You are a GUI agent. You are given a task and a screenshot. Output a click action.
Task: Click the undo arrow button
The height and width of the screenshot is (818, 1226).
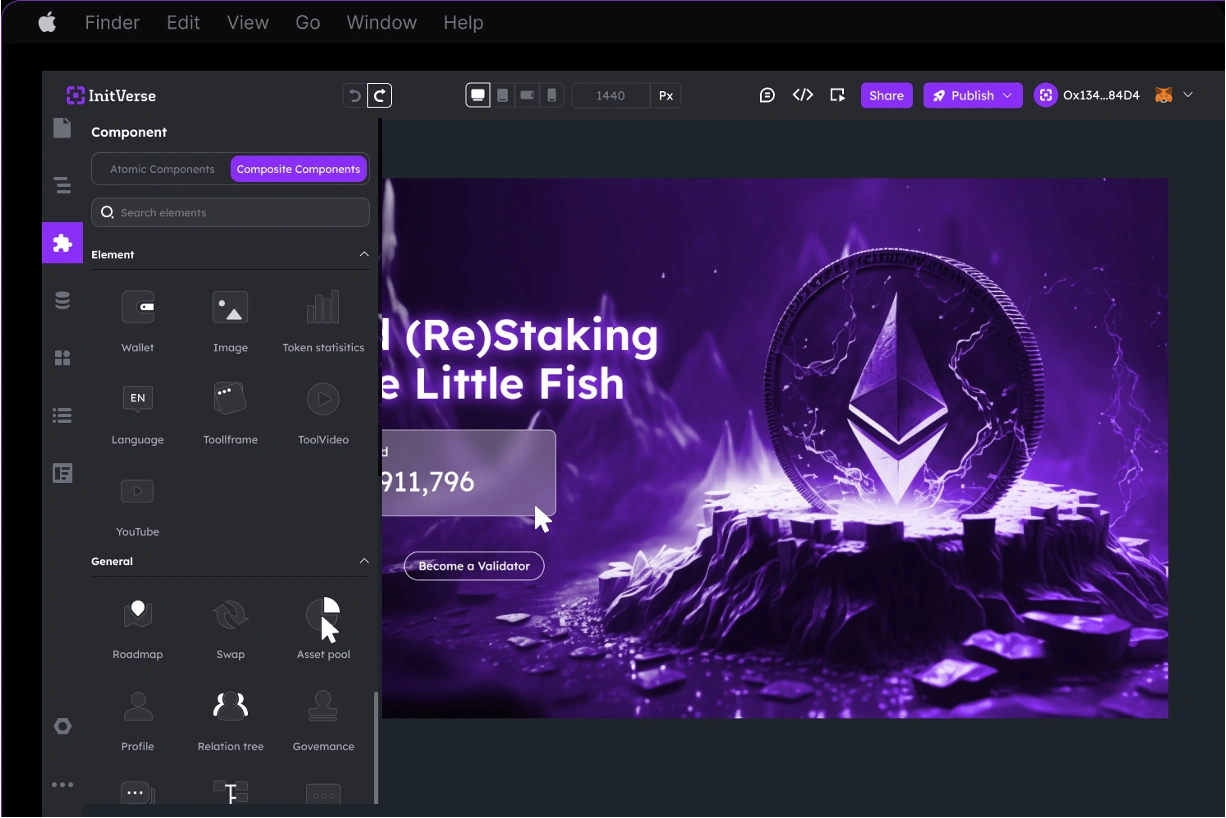coord(354,96)
